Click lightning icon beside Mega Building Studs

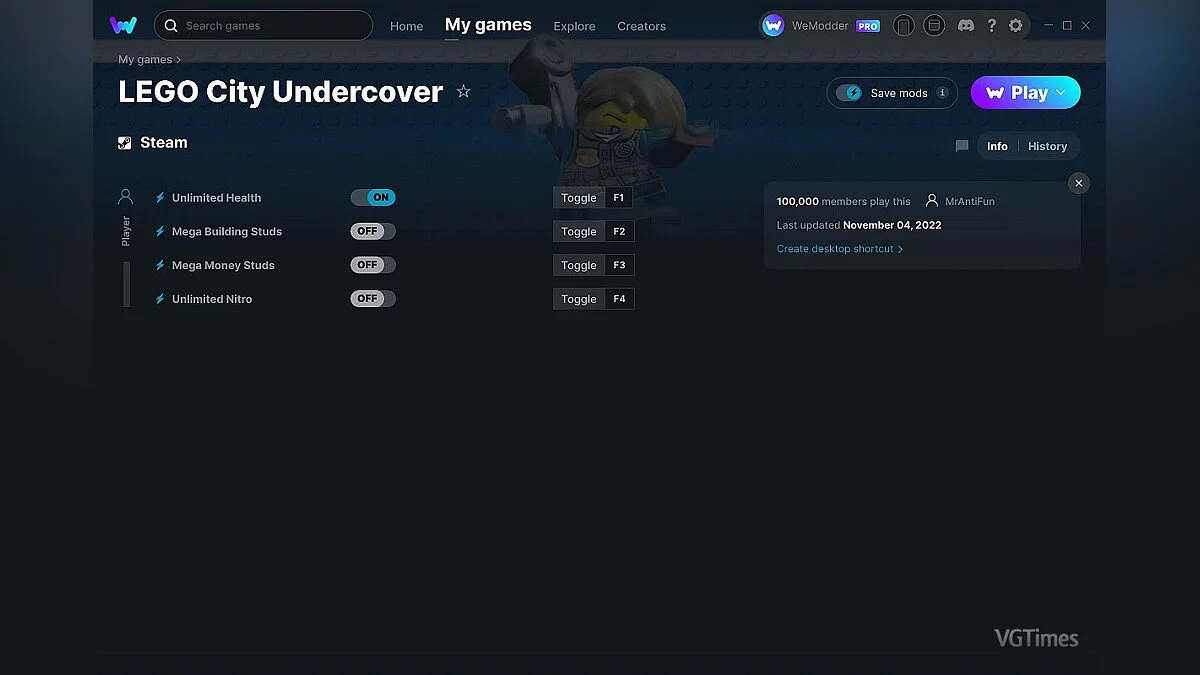(160, 232)
